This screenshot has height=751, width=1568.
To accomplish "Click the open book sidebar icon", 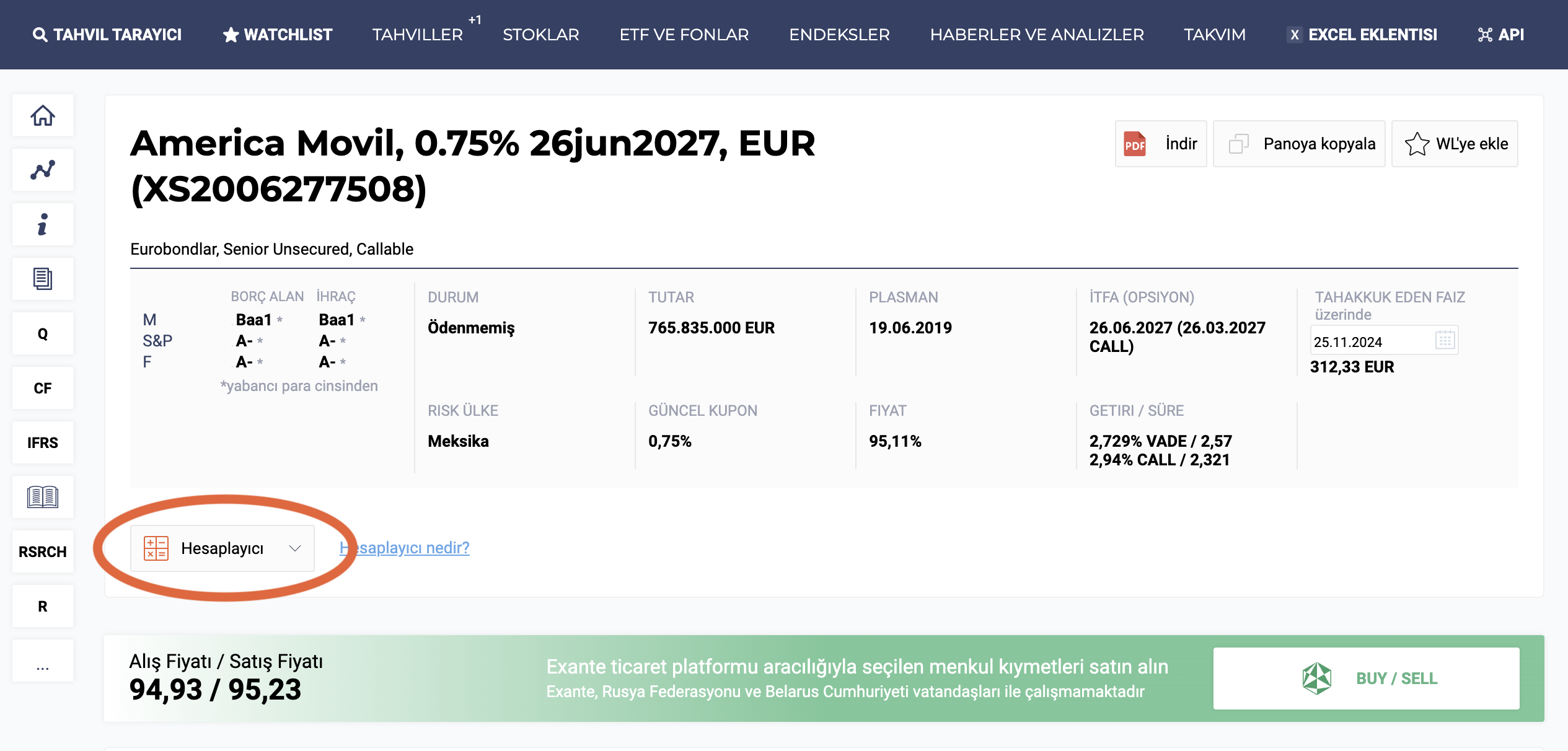I will pos(43,497).
